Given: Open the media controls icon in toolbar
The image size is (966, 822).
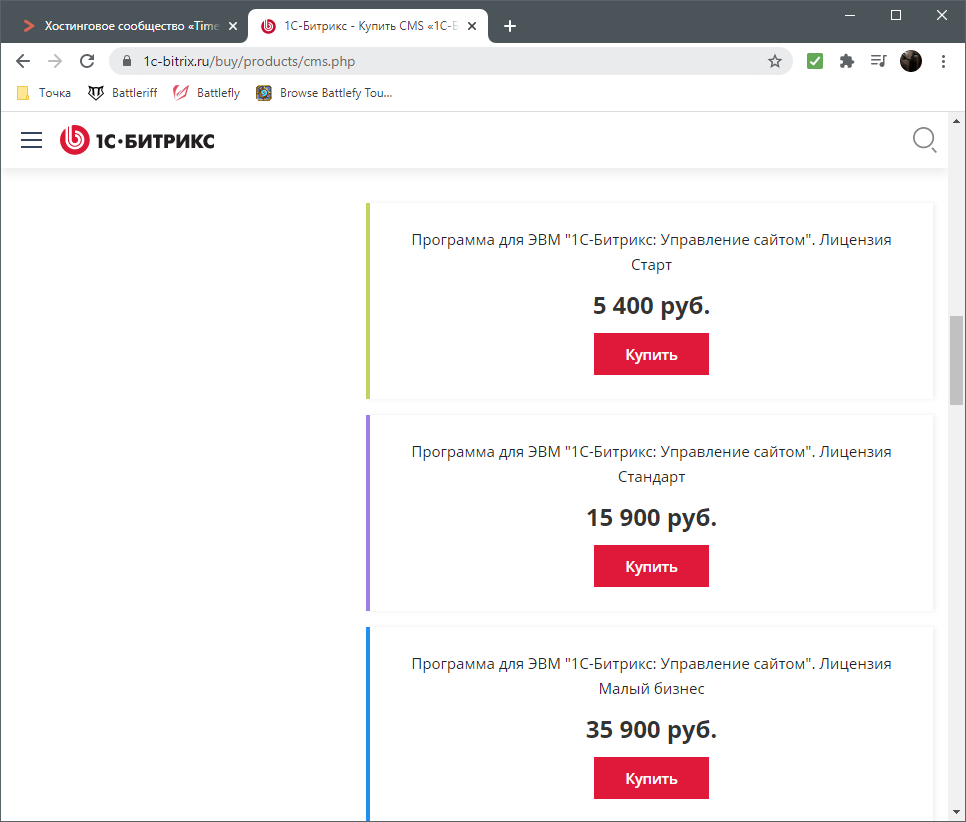Looking at the screenshot, I should (x=878, y=61).
